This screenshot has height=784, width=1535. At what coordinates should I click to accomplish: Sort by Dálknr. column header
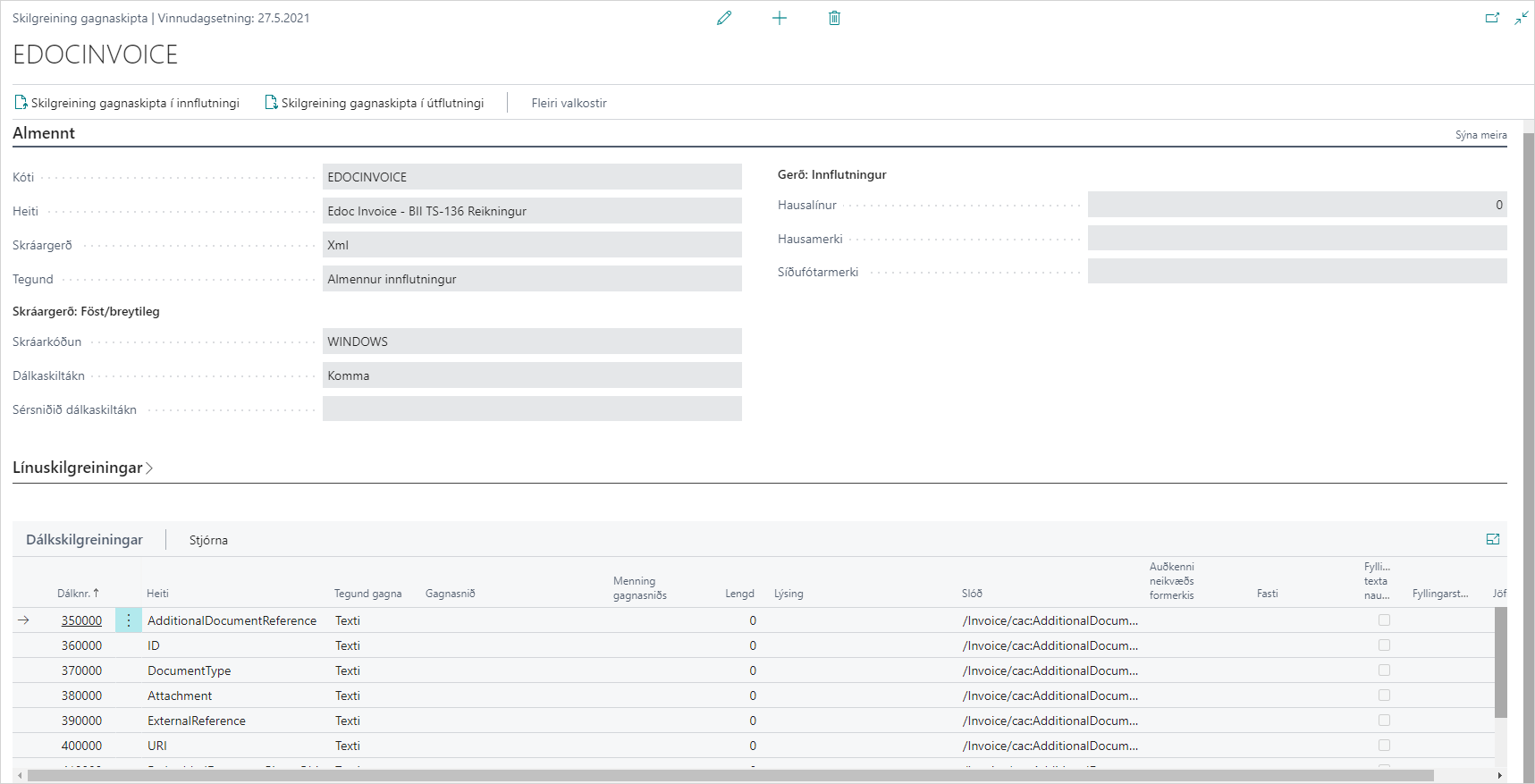pos(78,594)
